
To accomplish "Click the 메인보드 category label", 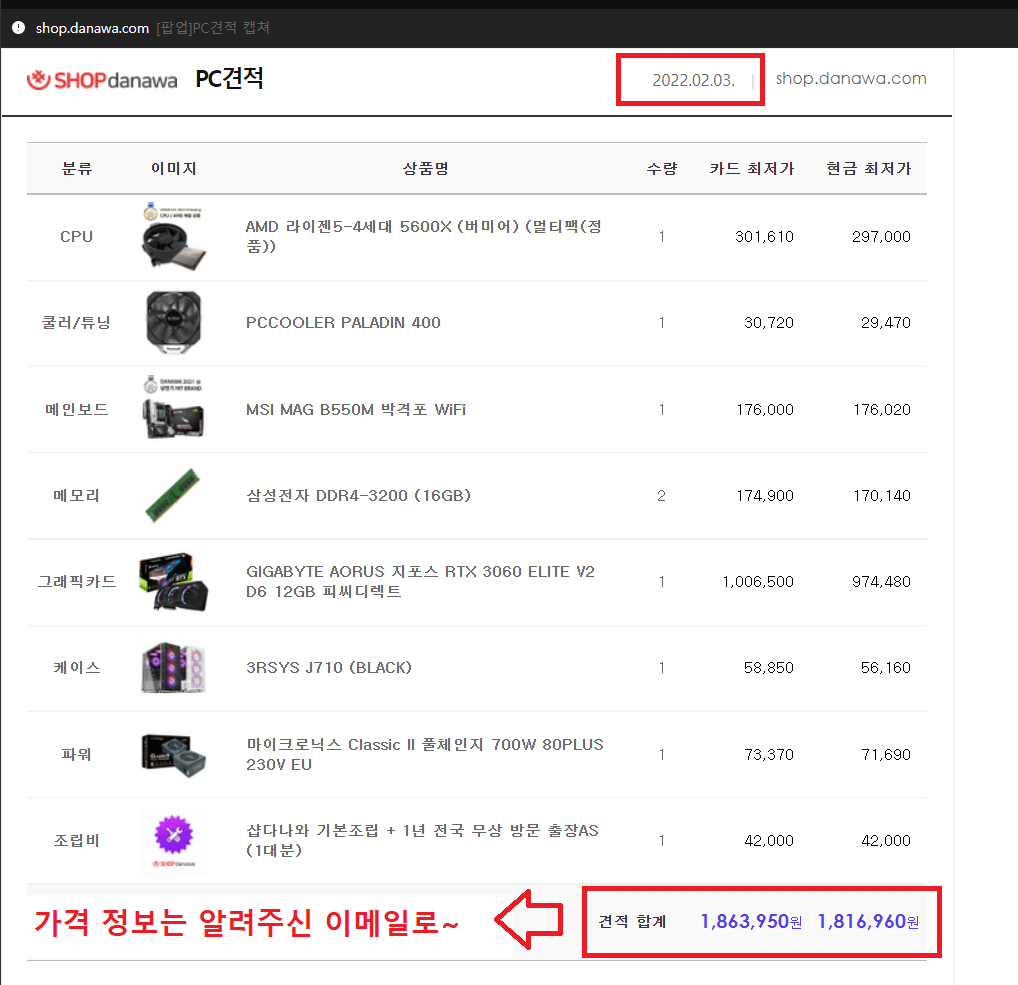I will (x=77, y=410).
